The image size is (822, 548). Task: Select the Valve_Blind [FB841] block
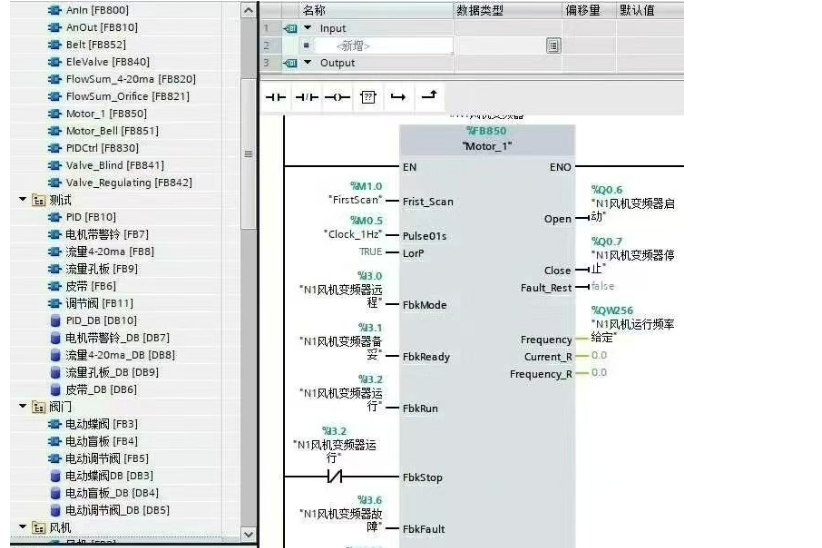[x=115, y=166]
